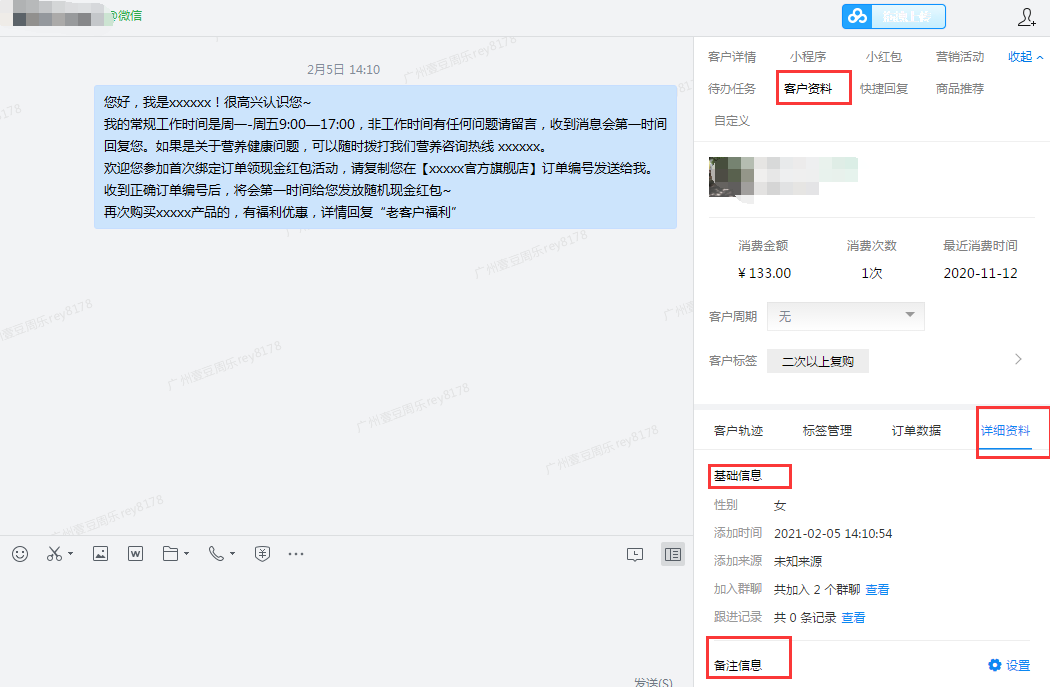1050x687 pixels.
Task: Click the yuan shield payment icon
Action: (x=261, y=553)
